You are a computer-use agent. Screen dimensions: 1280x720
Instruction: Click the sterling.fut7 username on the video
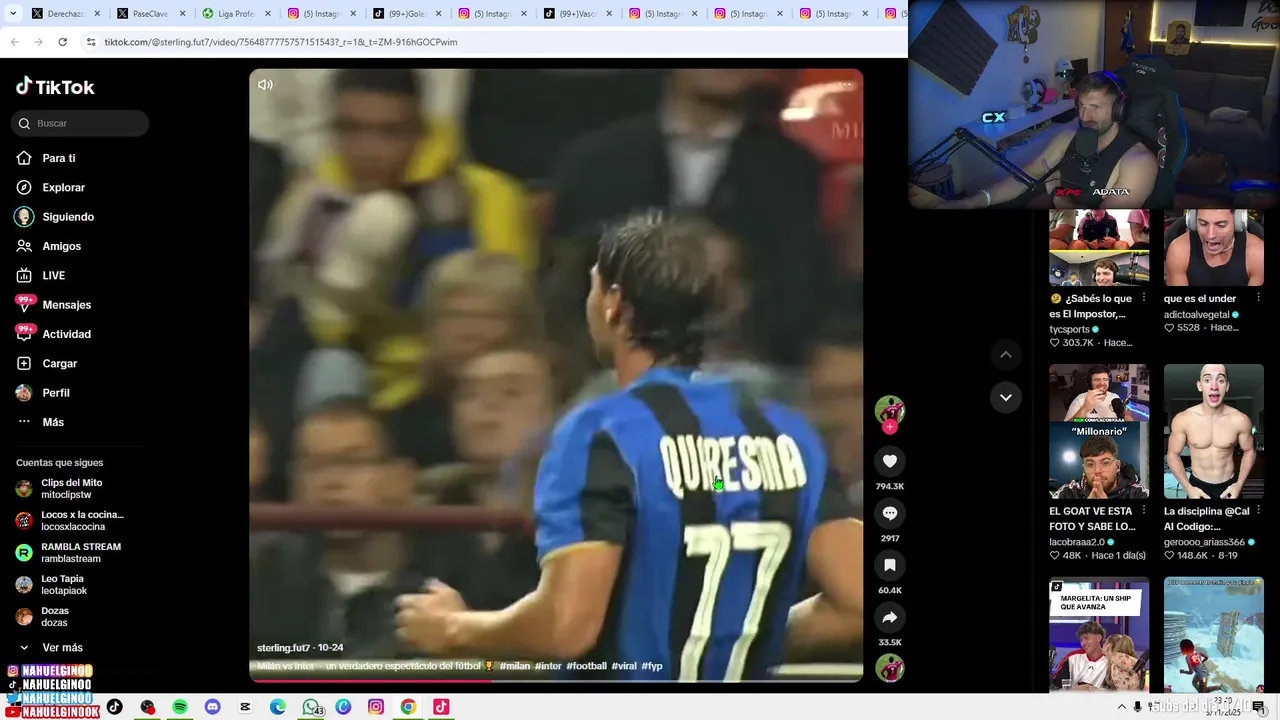285,648
